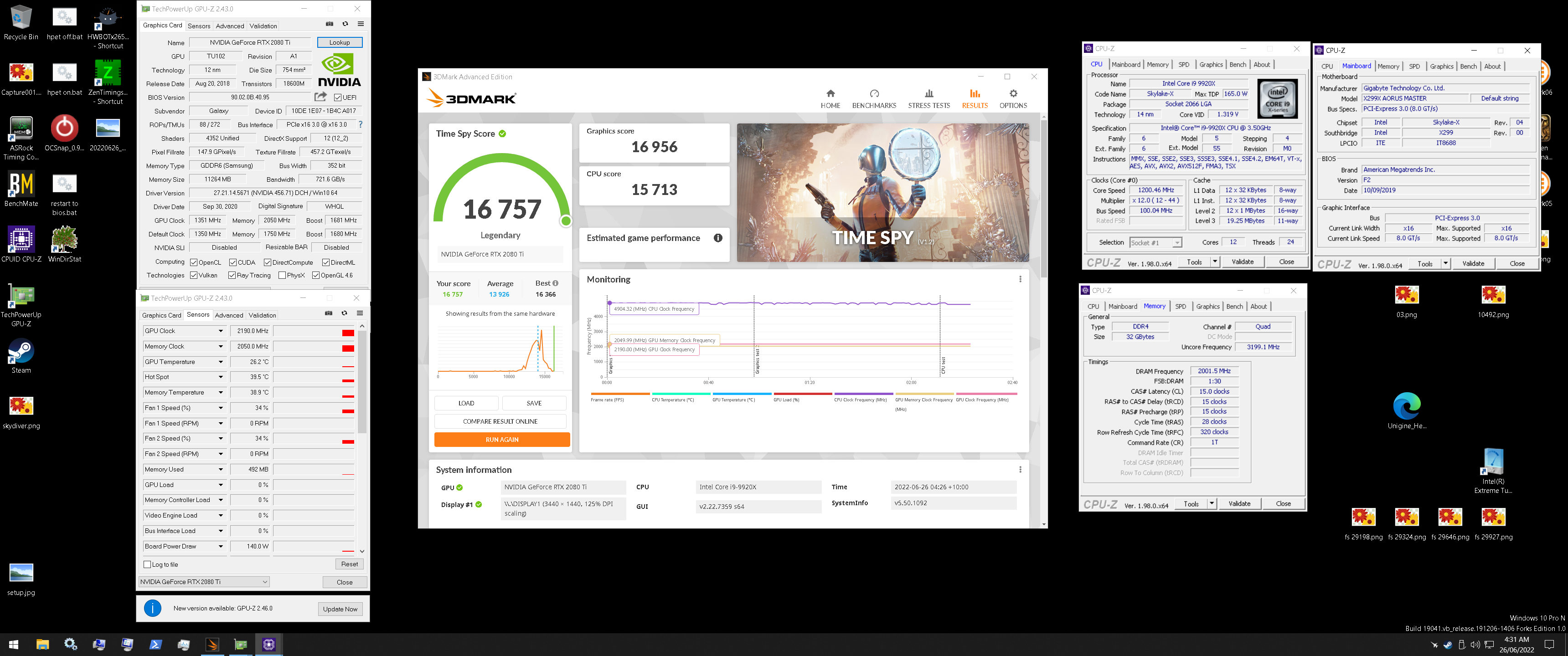Open 3DMark BENCHMARKS section
Screen dimensions: 1568x656
[x=874, y=98]
